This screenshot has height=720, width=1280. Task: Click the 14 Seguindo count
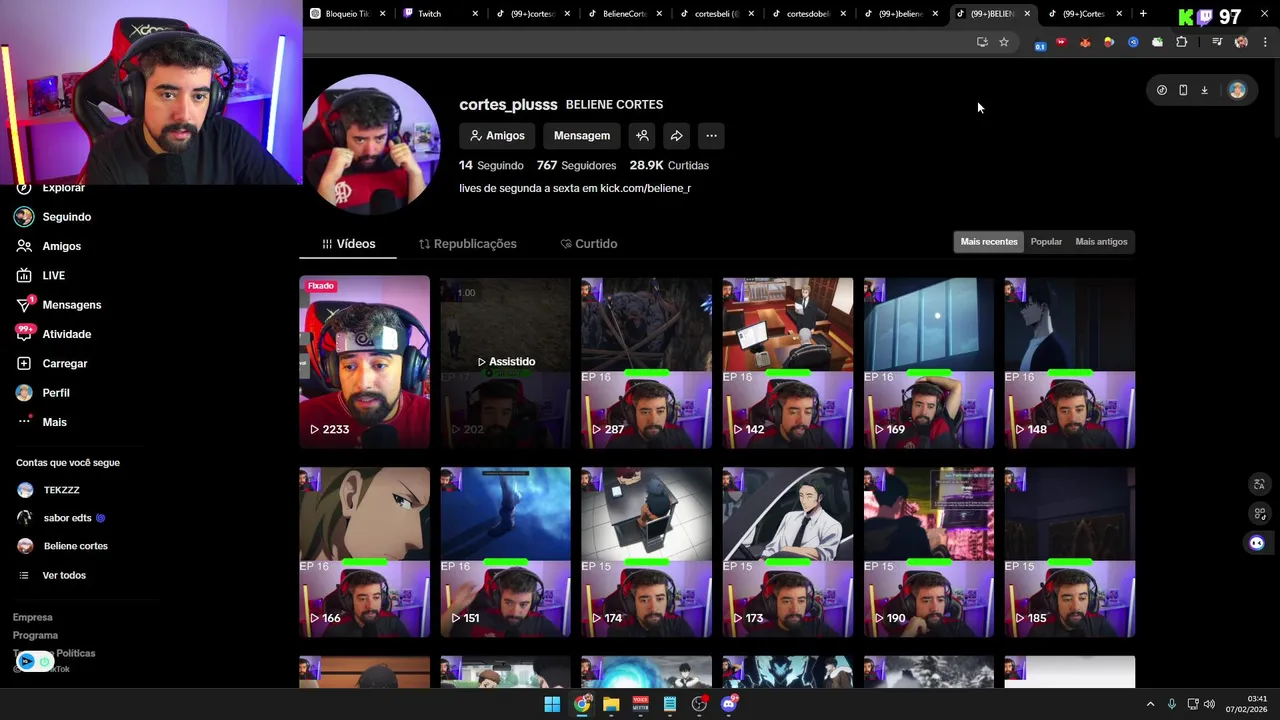point(491,166)
